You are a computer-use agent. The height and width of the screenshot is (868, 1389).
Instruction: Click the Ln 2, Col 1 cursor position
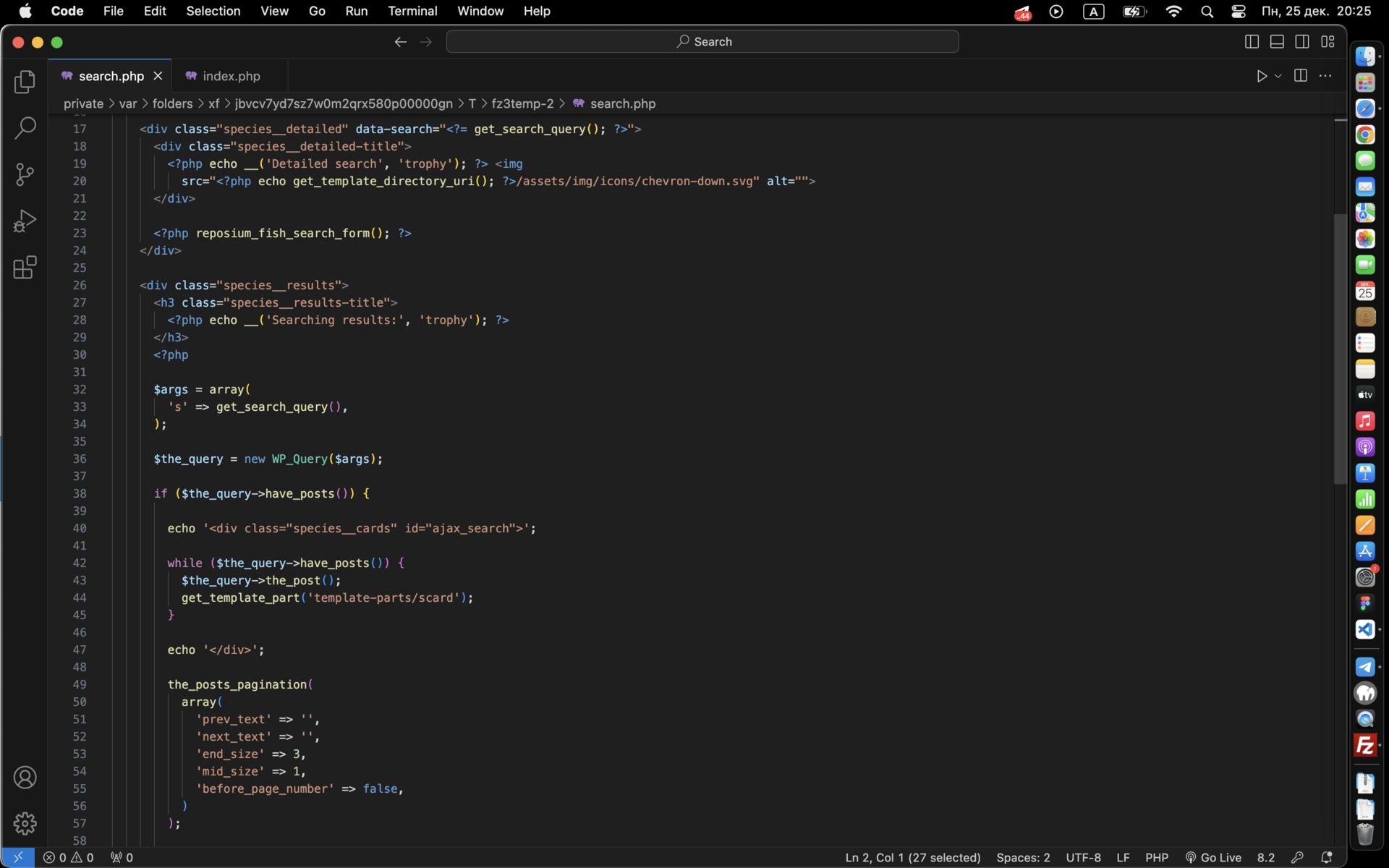point(912,857)
